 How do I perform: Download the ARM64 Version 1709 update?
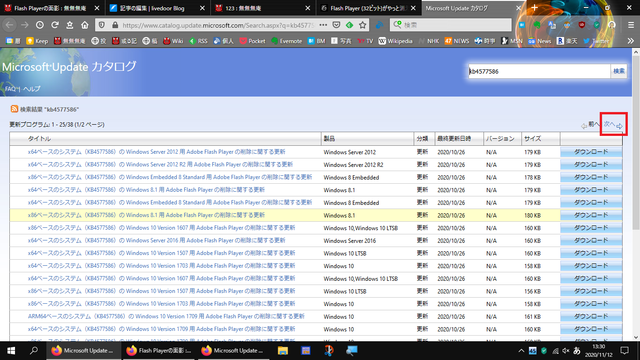(591, 316)
